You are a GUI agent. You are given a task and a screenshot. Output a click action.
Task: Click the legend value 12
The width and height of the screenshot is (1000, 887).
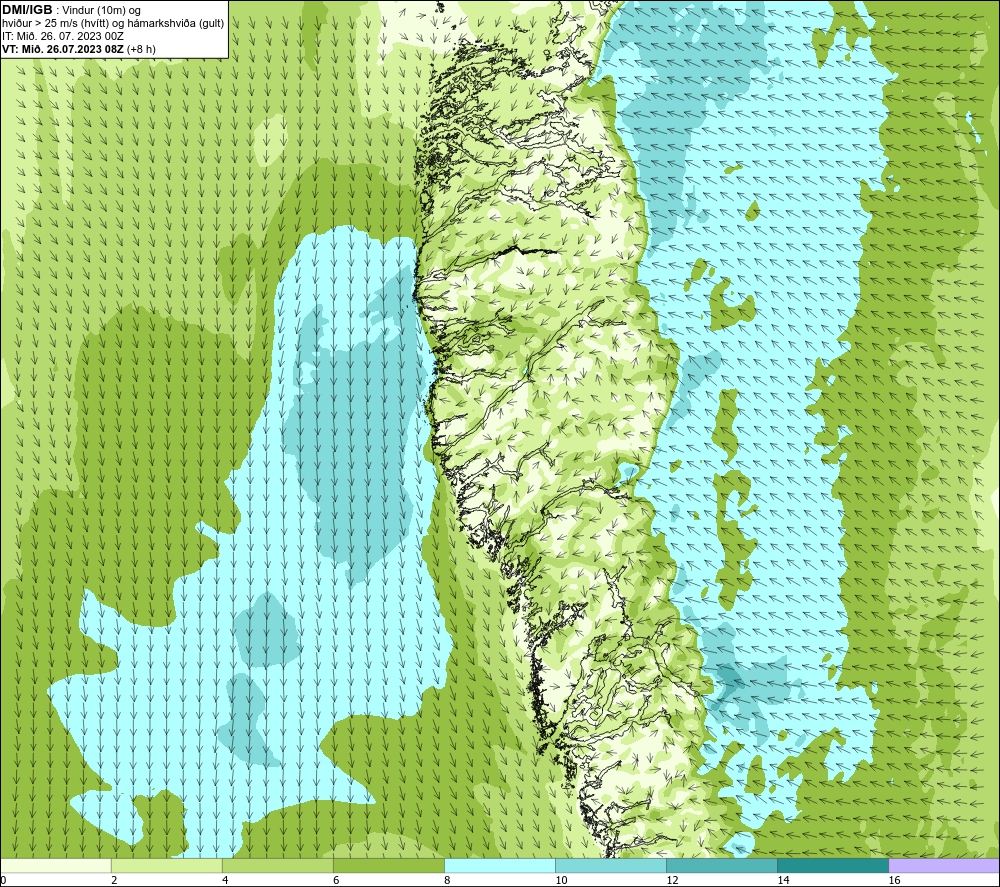[x=672, y=881]
